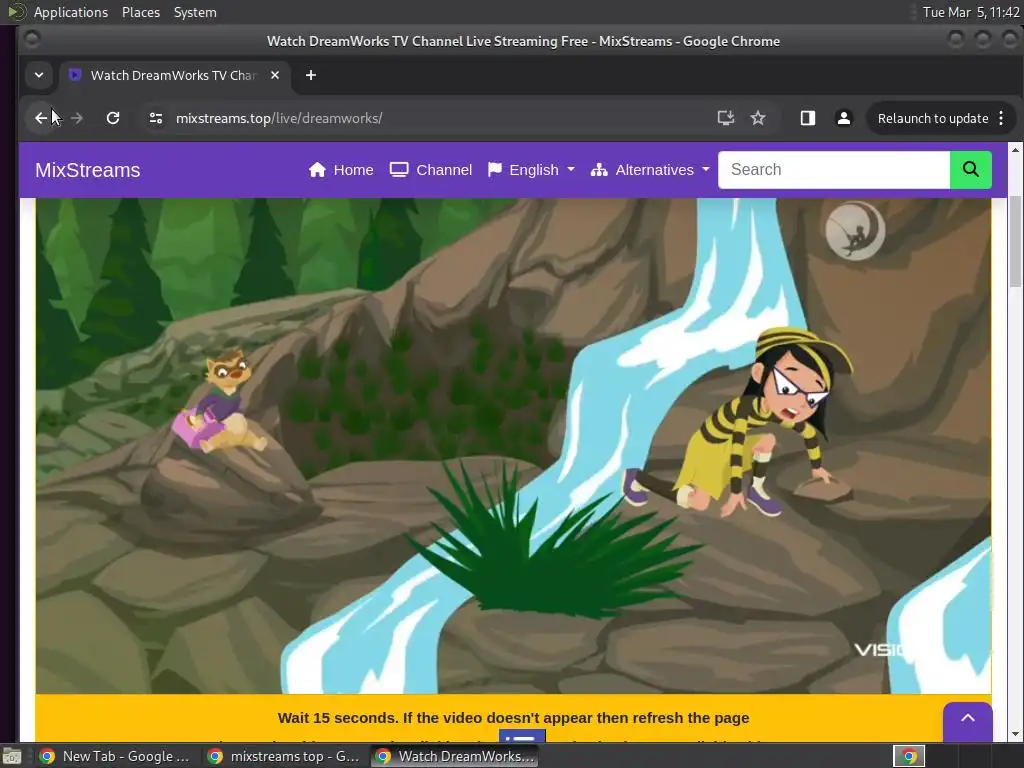Open the Channel link in navbar

[430, 170]
